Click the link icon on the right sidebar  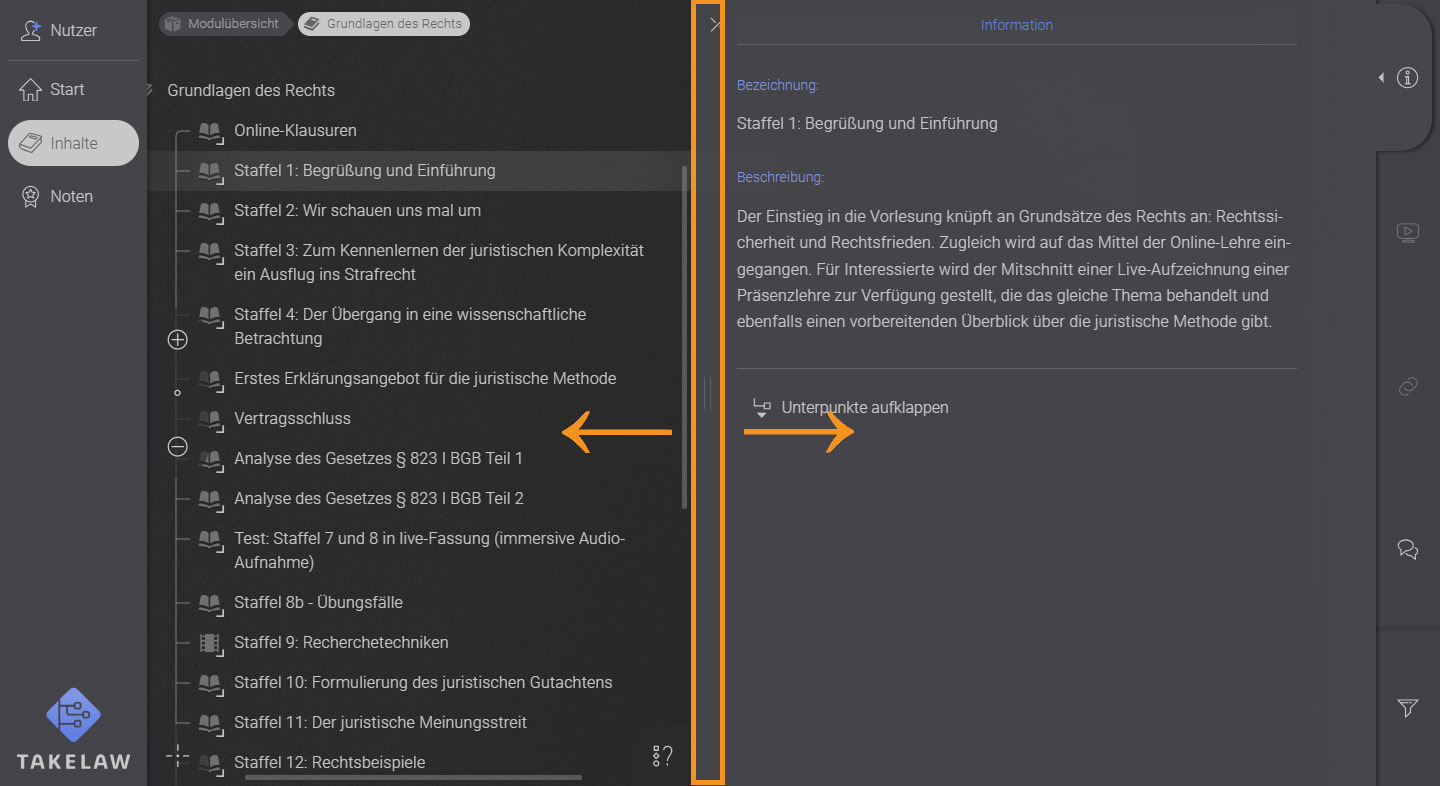(x=1408, y=387)
